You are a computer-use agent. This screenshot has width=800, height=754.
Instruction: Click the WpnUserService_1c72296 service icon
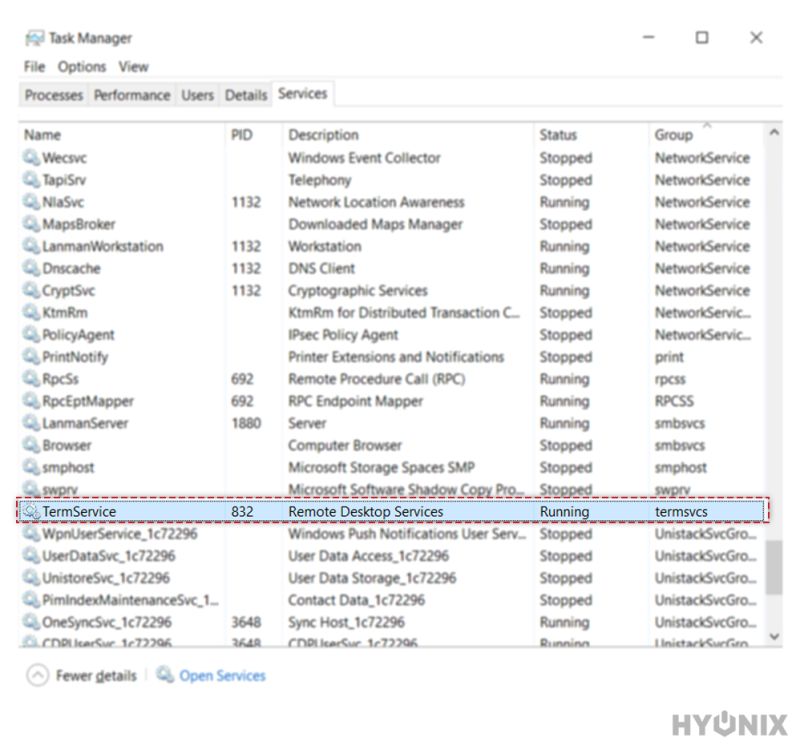click(33, 534)
